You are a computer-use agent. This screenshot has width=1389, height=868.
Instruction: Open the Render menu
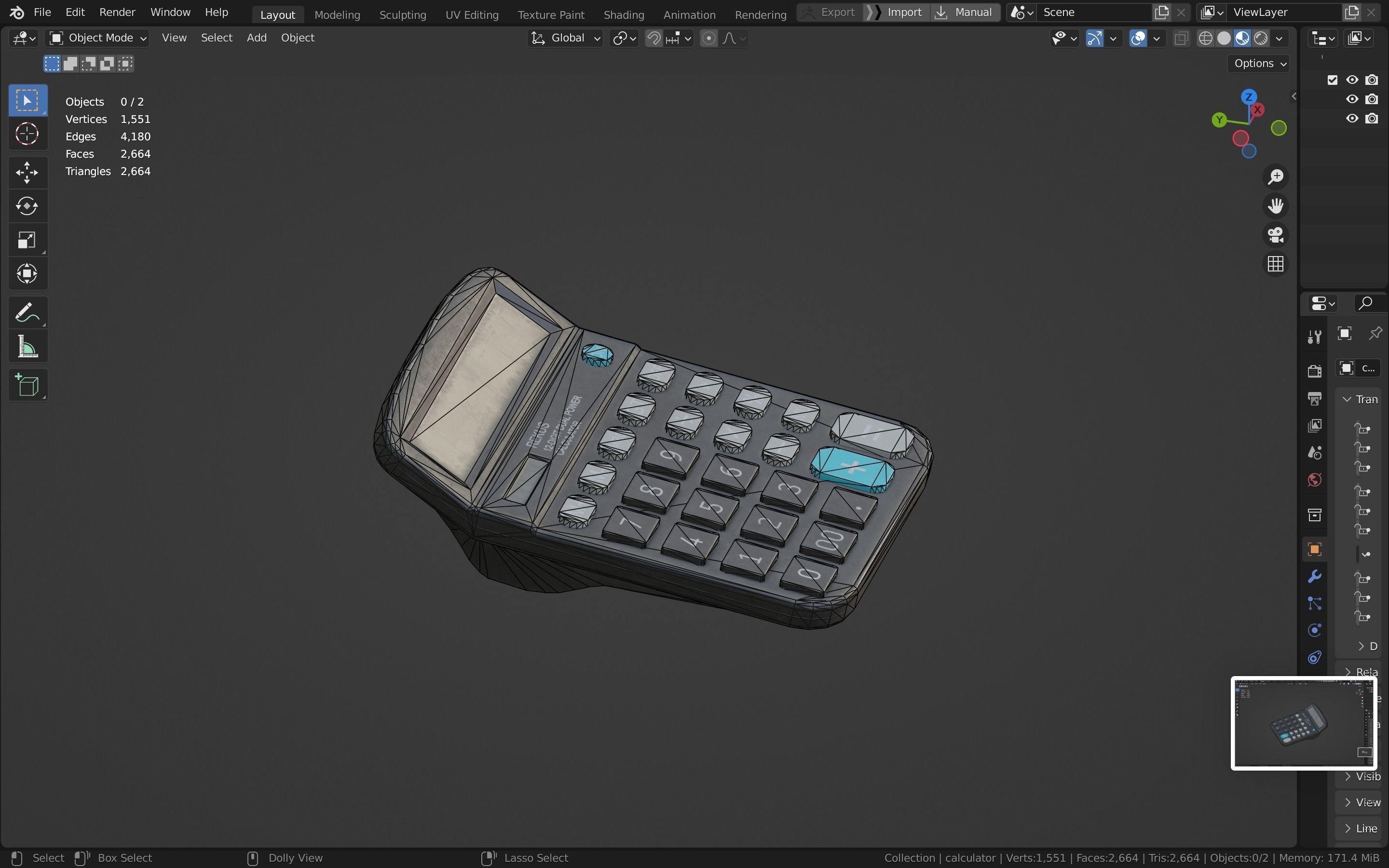click(117, 12)
